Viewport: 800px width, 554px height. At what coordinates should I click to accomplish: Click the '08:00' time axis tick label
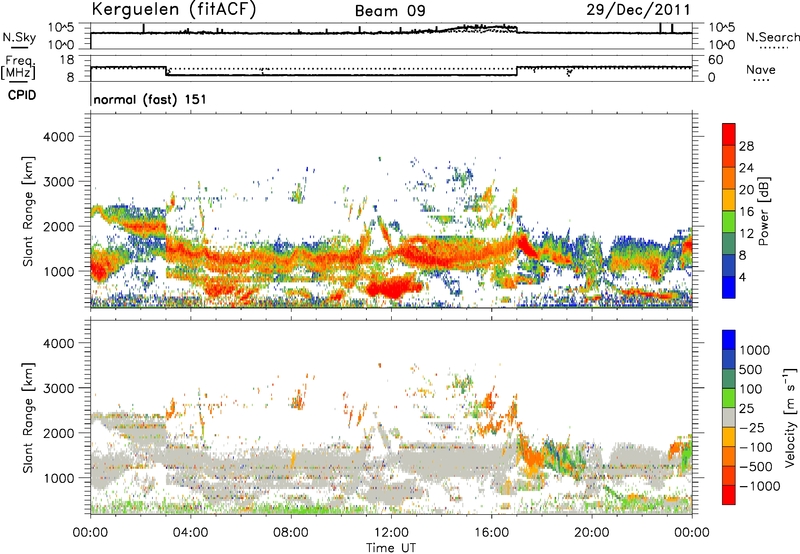tap(291, 532)
